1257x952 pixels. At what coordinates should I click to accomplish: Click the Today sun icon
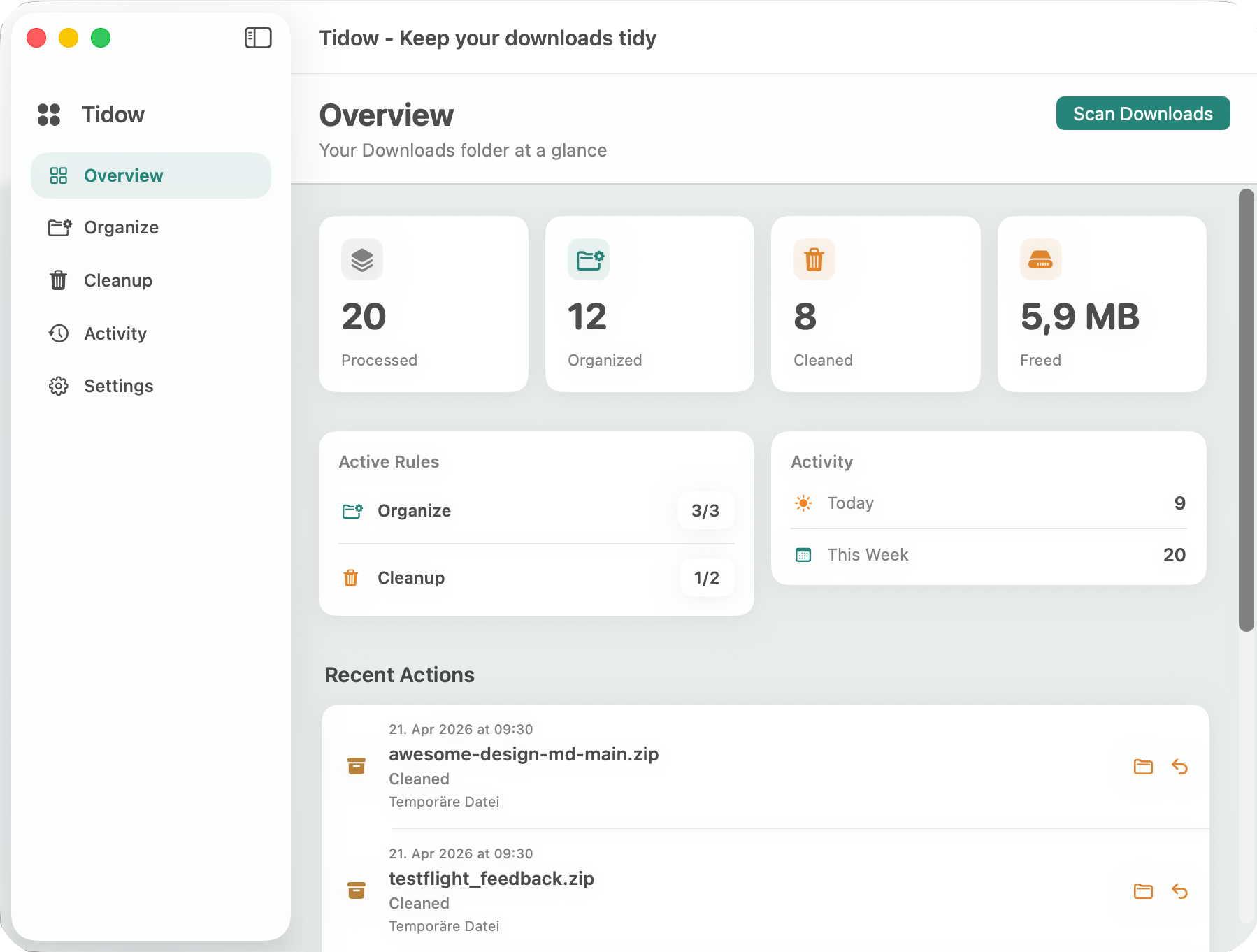[803, 503]
